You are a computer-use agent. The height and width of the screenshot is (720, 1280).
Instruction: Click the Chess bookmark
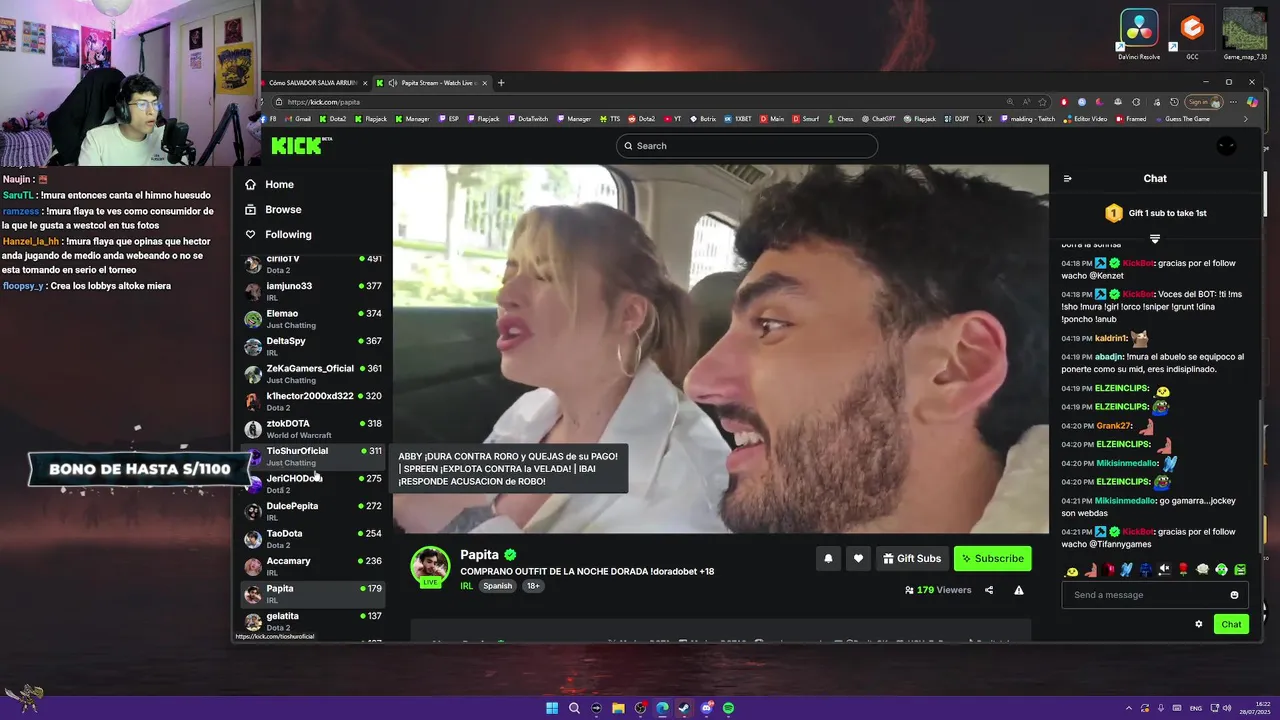coord(840,119)
